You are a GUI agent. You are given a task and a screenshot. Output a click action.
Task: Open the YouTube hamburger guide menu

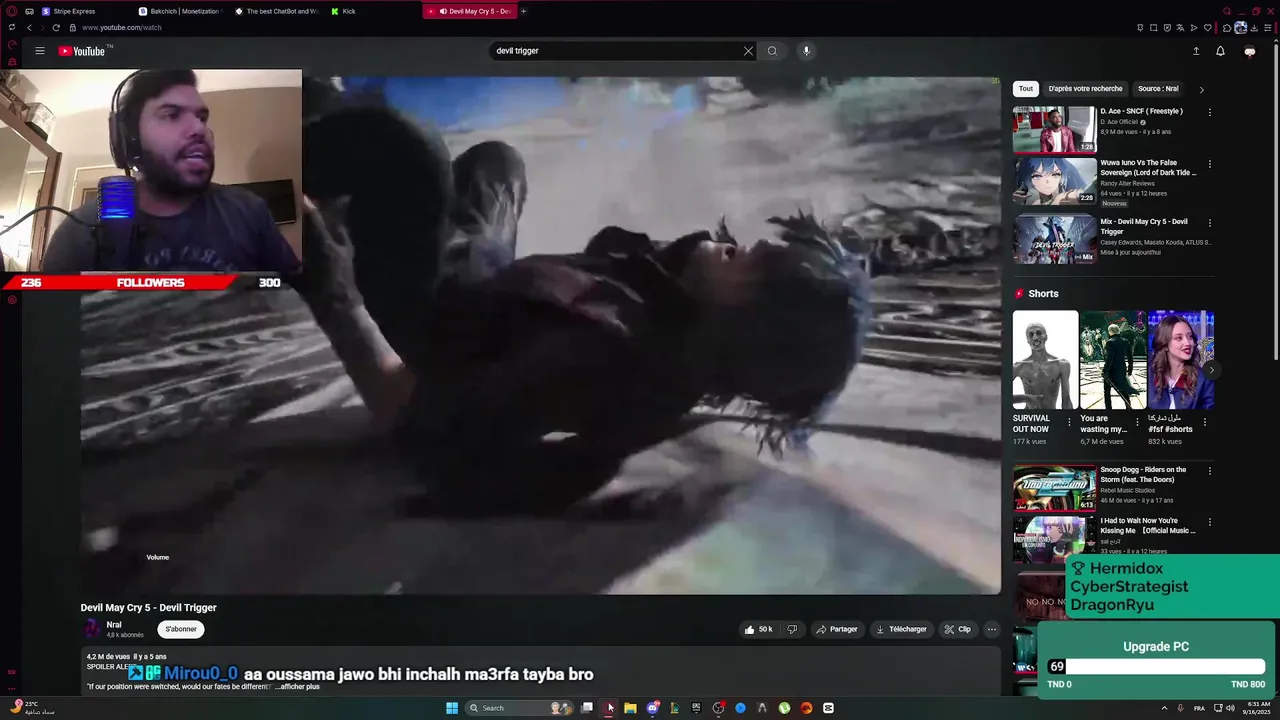40,51
